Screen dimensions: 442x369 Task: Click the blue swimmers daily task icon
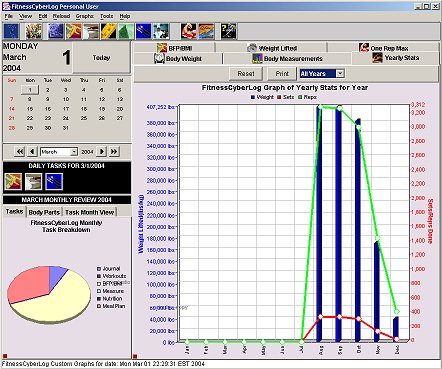point(54,181)
